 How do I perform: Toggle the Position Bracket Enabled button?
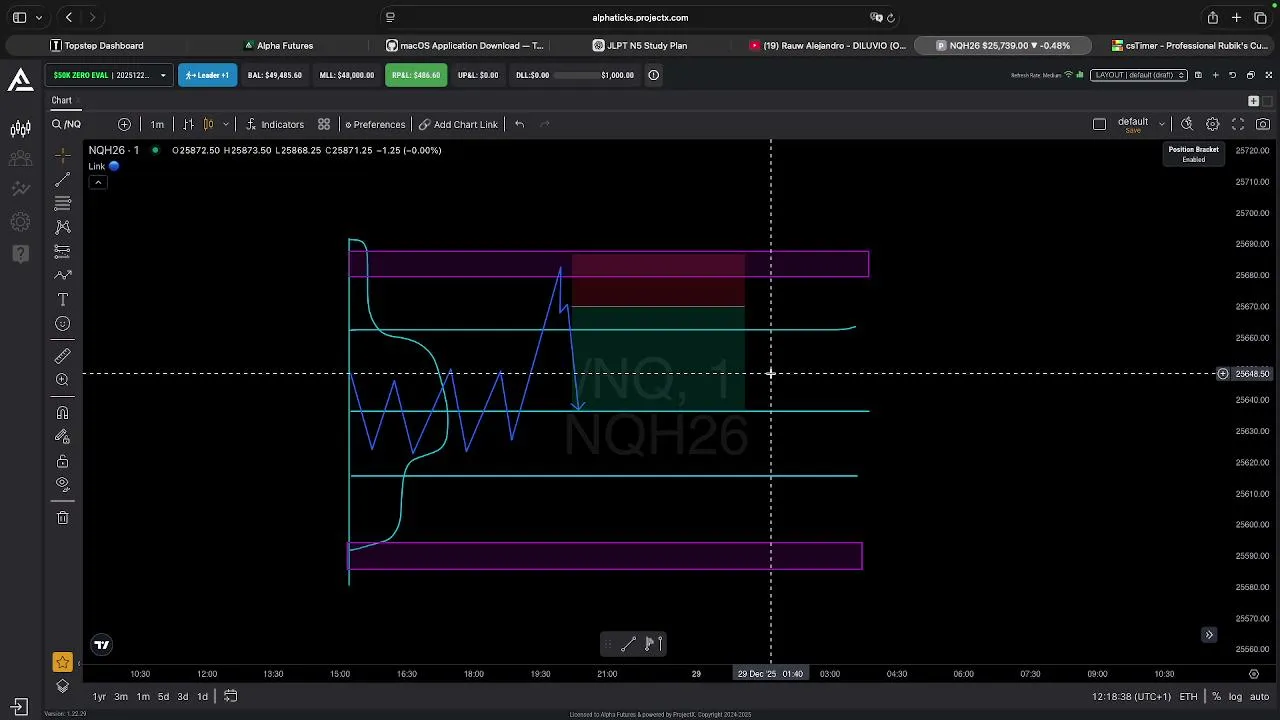point(1193,154)
